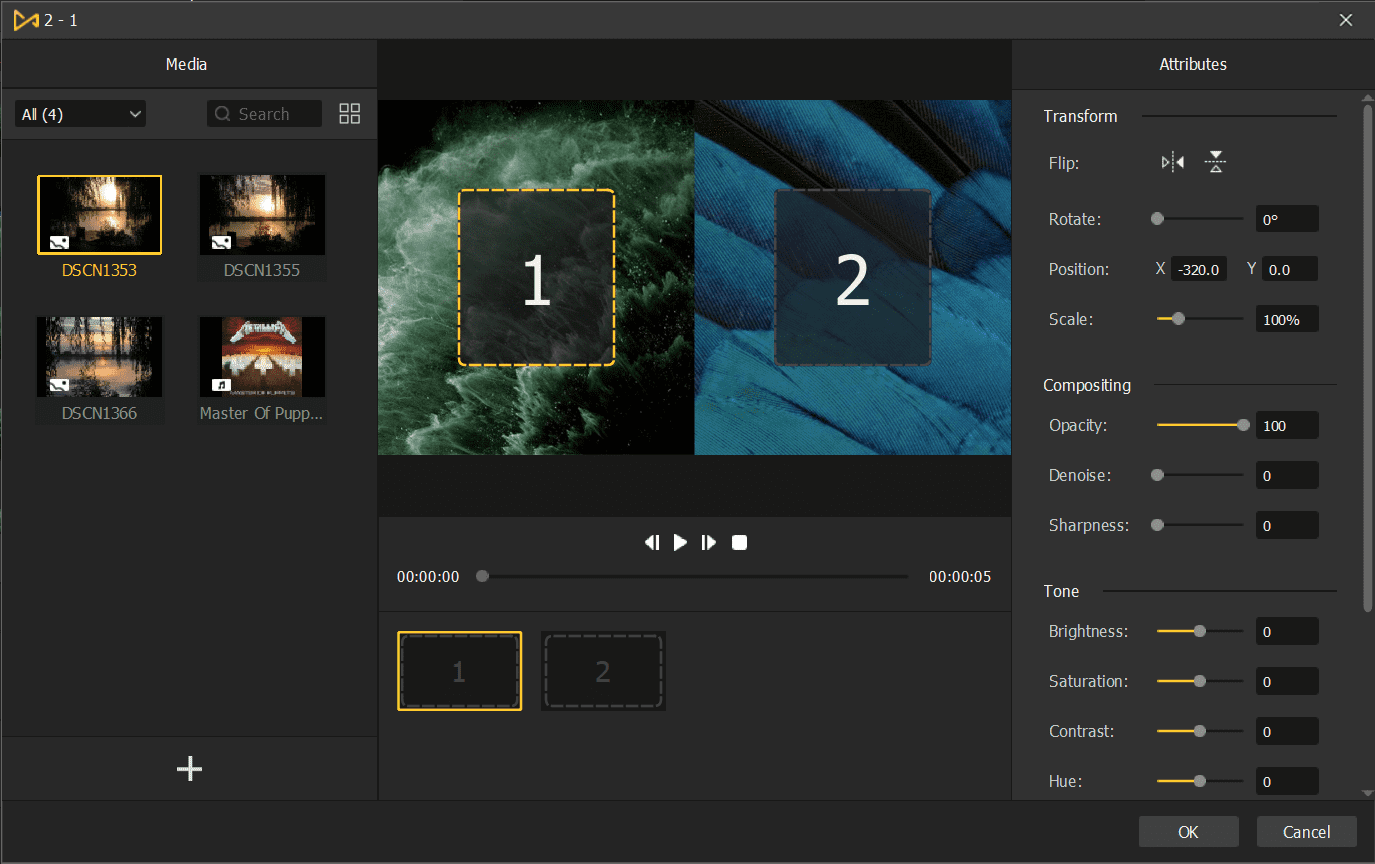Adjust the Hue slider
This screenshot has width=1375, height=864.
(1200, 781)
